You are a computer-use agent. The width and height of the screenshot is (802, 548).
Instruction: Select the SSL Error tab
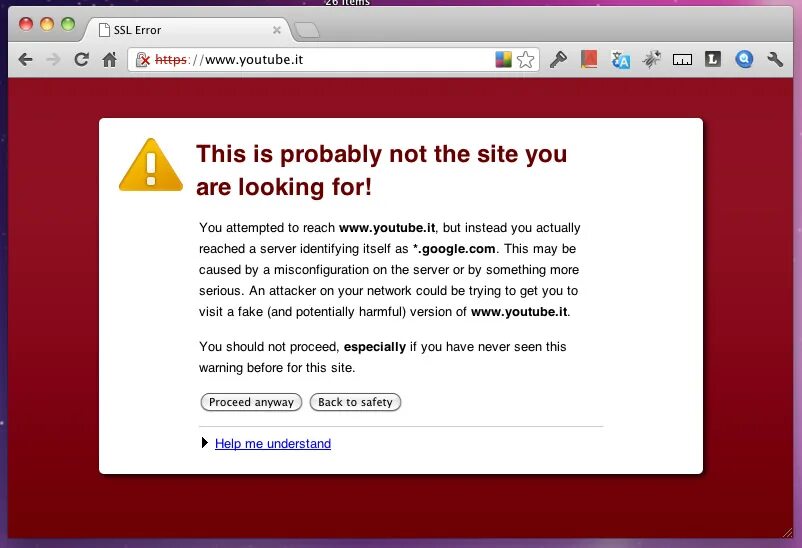[187, 30]
